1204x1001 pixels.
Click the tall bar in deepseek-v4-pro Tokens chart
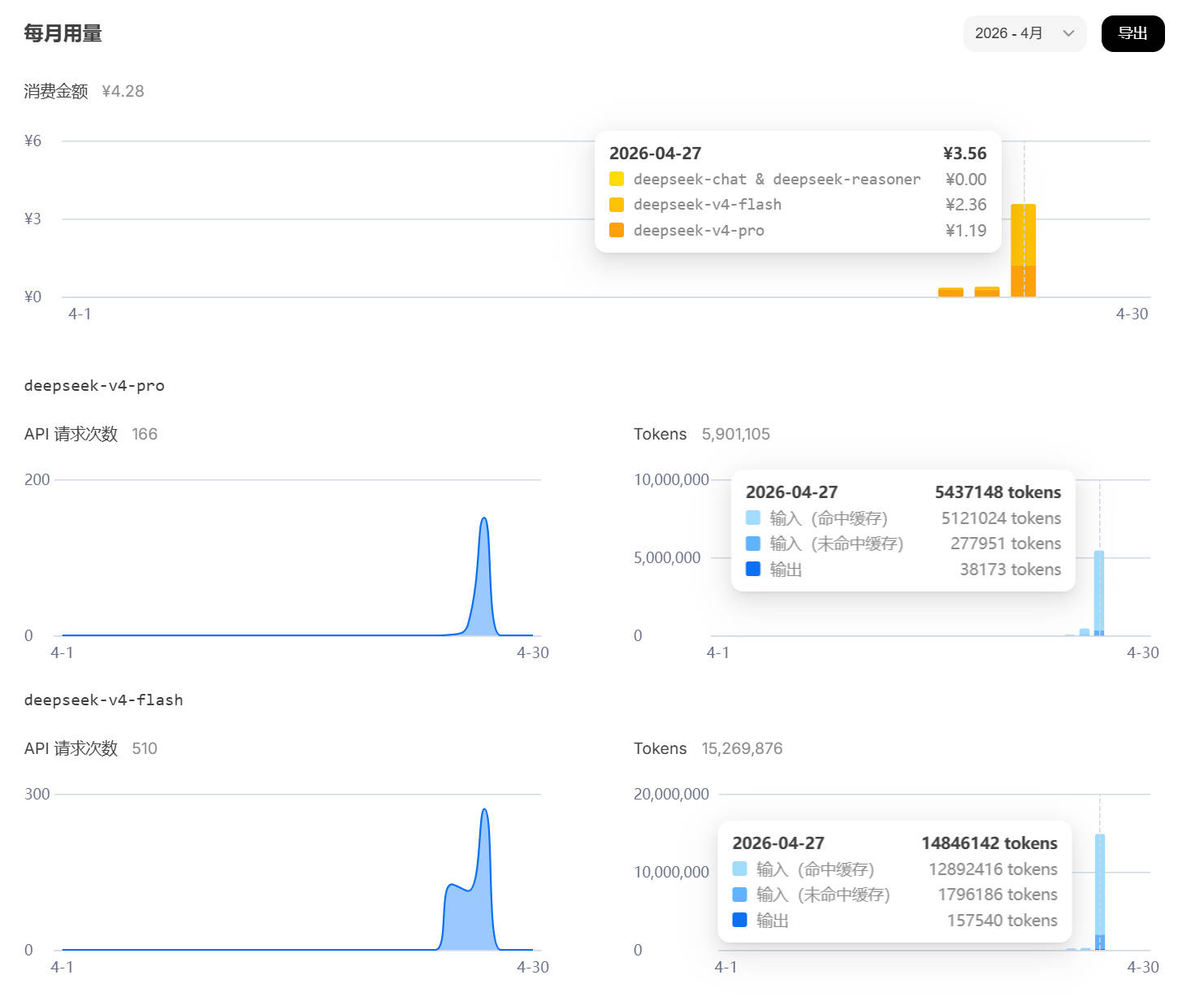click(x=1099, y=593)
